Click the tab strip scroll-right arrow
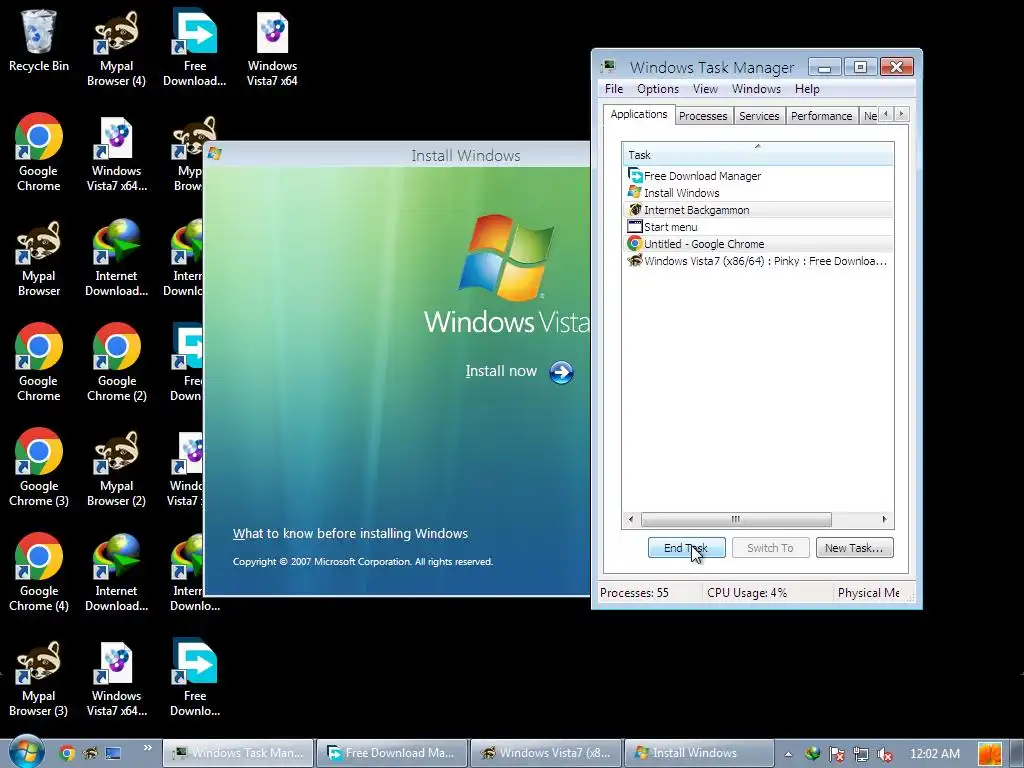 [x=901, y=114]
